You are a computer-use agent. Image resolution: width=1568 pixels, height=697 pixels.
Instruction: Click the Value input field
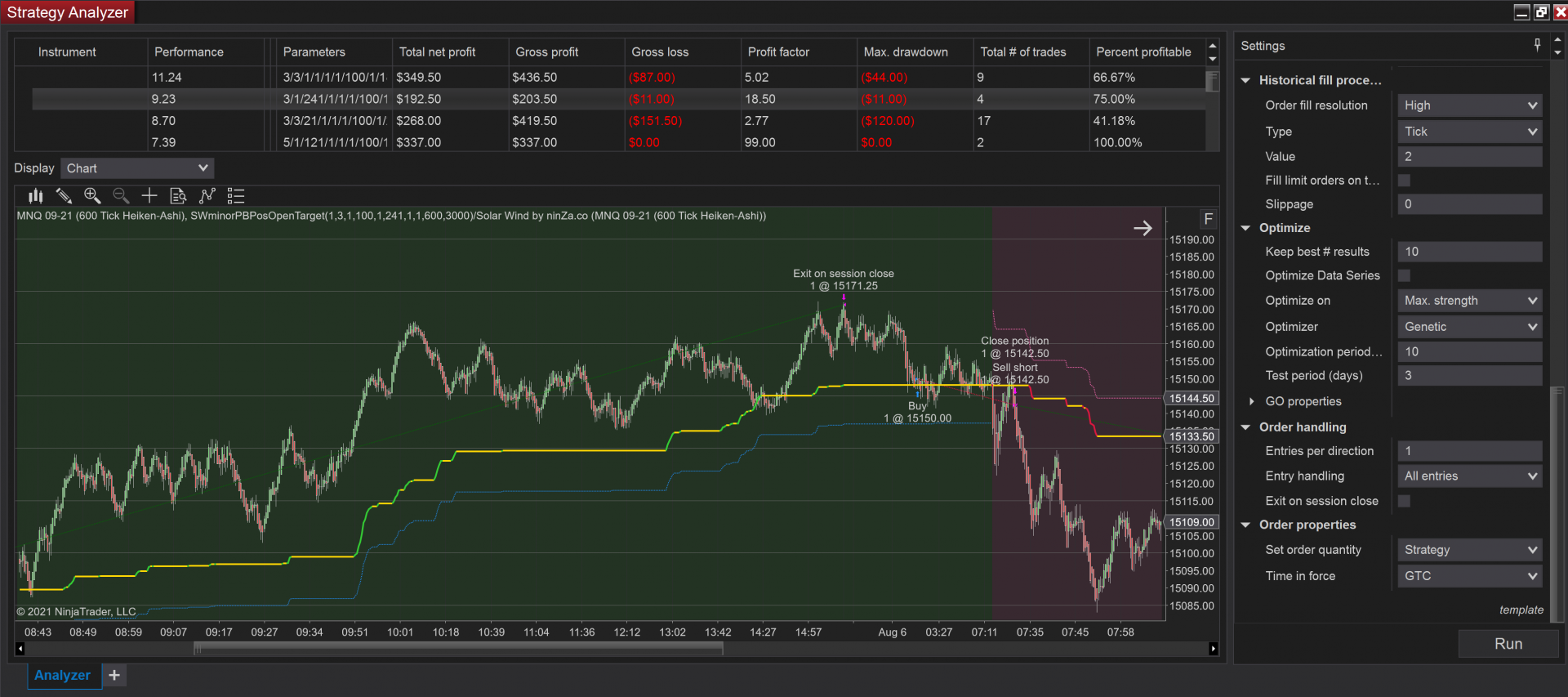[x=1470, y=157]
